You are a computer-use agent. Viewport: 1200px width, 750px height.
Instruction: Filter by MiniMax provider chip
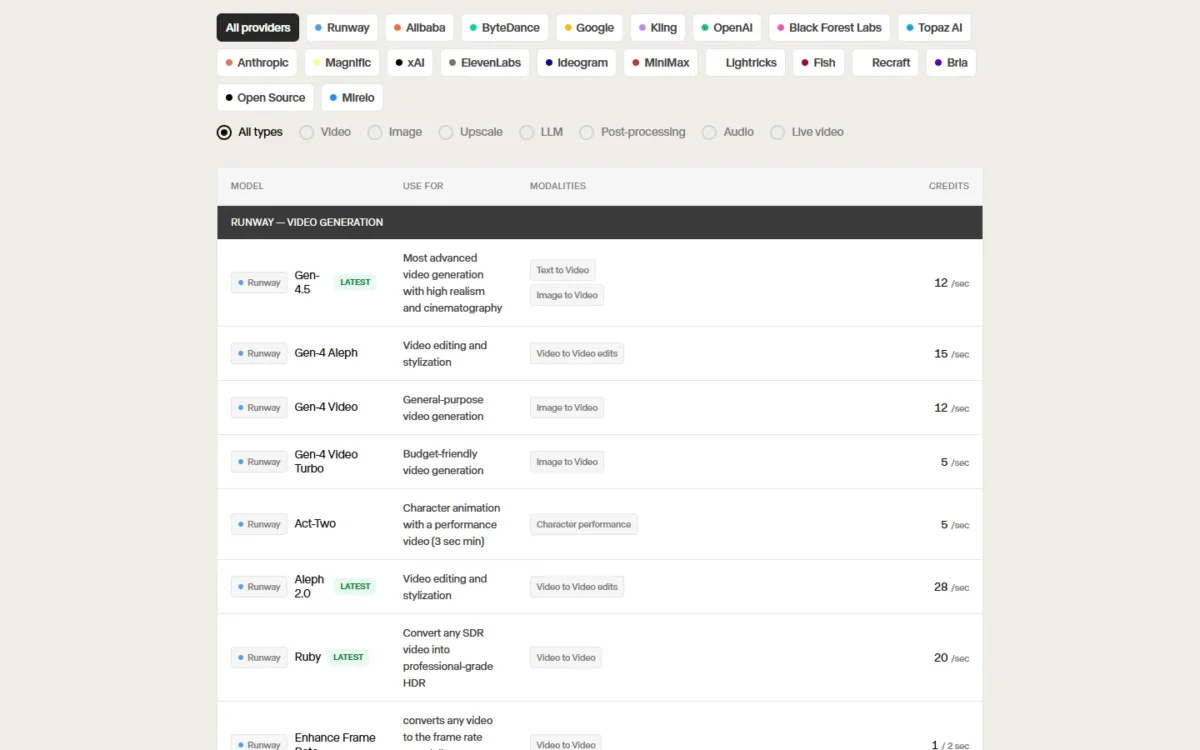[661, 63]
